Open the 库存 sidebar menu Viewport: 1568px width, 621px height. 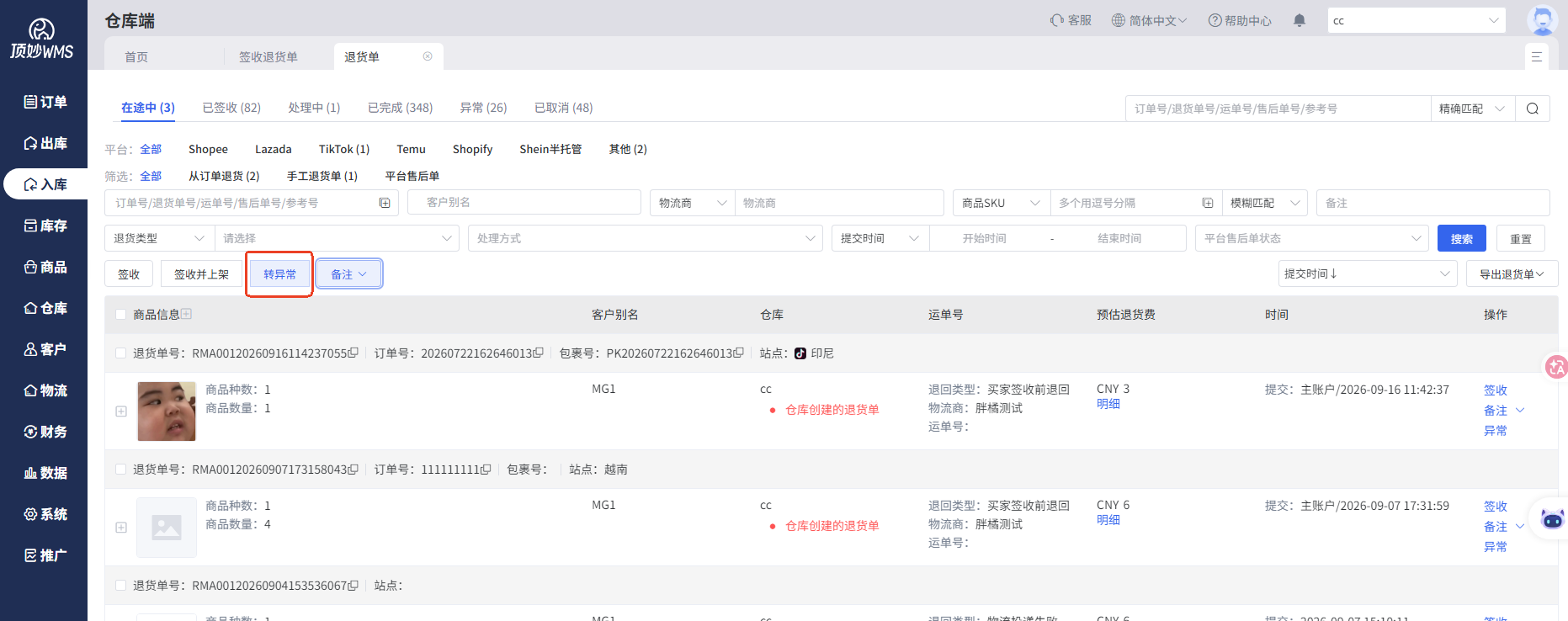click(x=45, y=226)
